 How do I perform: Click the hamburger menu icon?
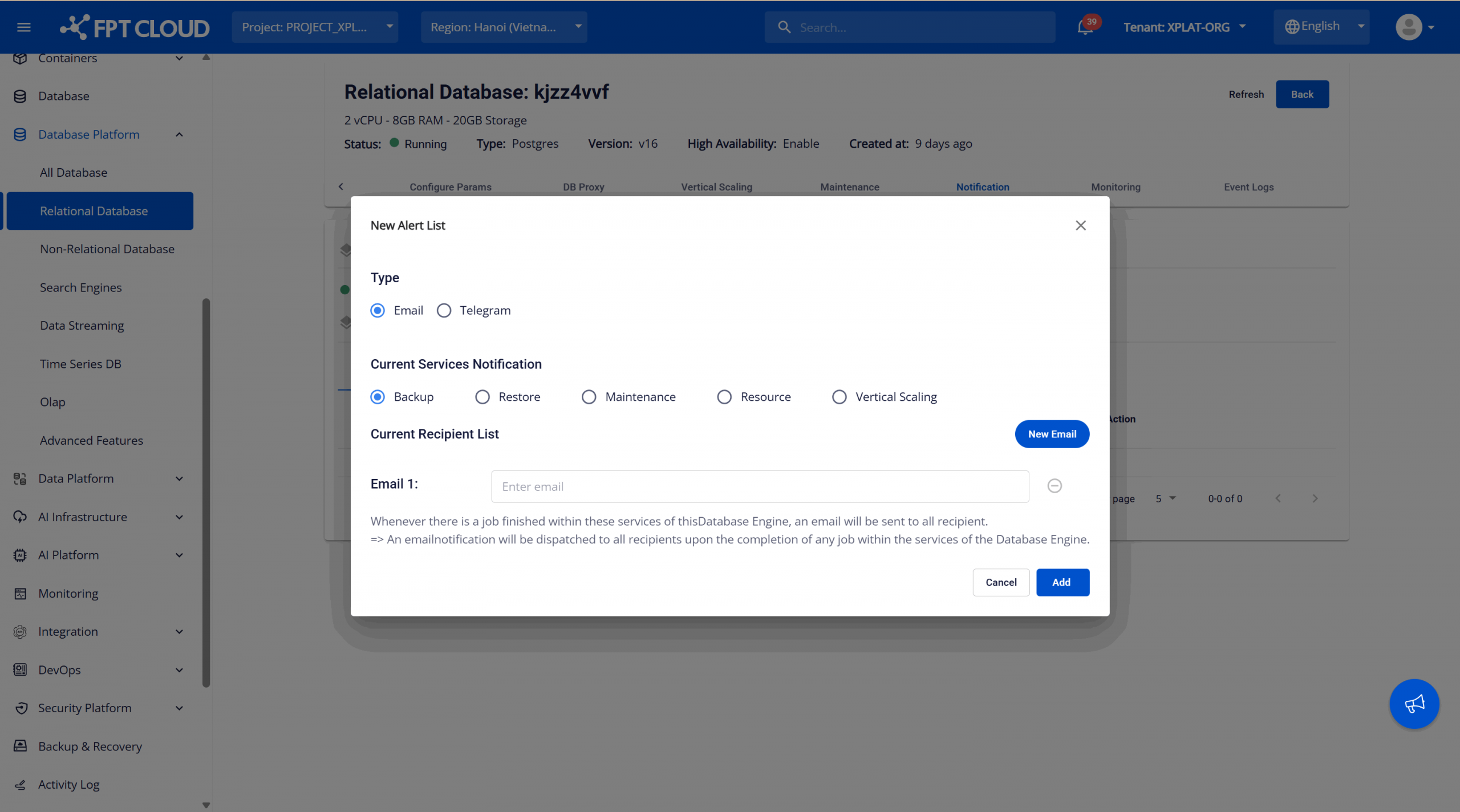pos(23,27)
